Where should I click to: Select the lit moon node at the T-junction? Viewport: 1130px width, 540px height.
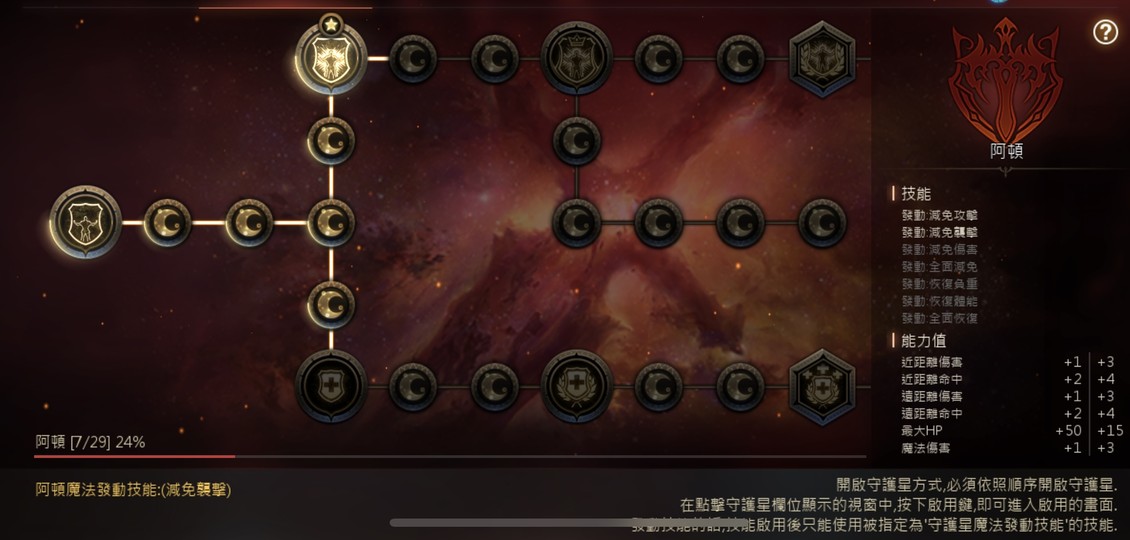coord(331,223)
